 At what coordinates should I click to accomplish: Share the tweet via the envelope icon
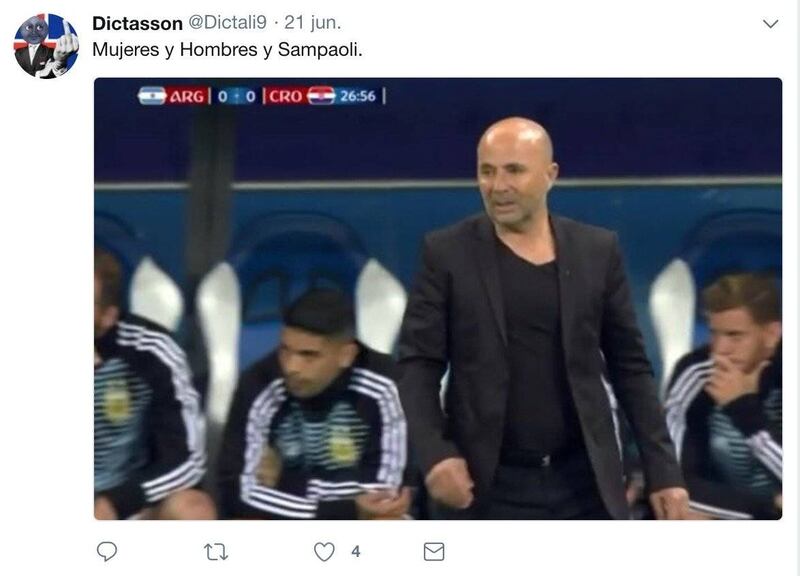pos(434,552)
